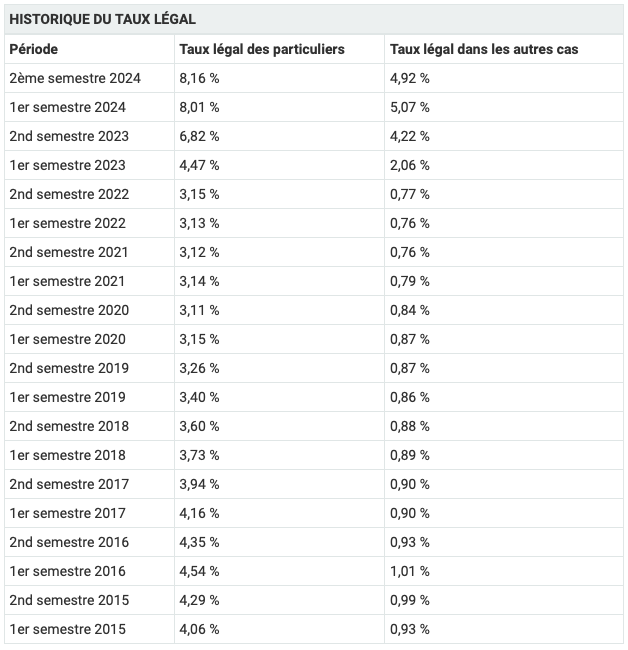Select the 0,88 % rate cell
This screenshot has width=628, height=650.
coord(409,426)
